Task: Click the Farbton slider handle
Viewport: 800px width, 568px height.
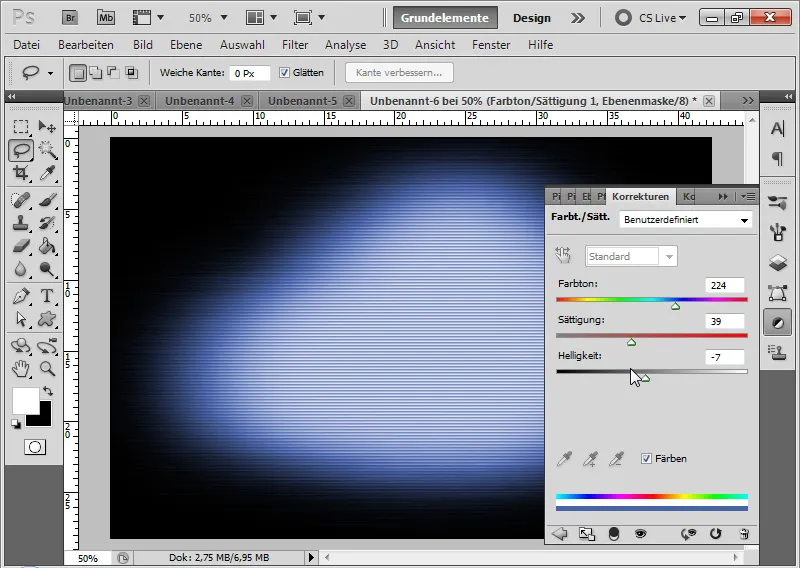Action: (x=676, y=306)
